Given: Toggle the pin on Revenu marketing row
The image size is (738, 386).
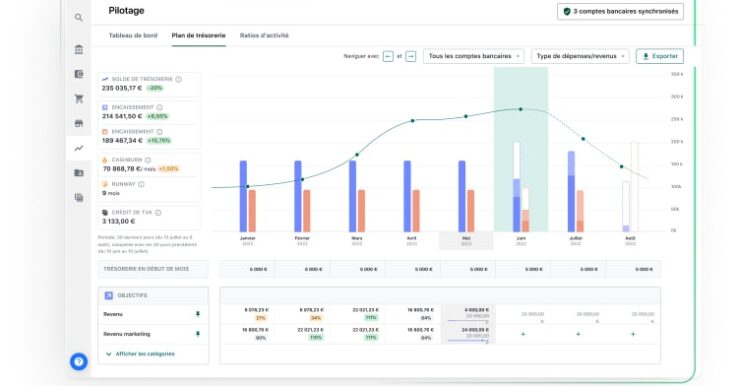Looking at the screenshot, I should coord(198,334).
